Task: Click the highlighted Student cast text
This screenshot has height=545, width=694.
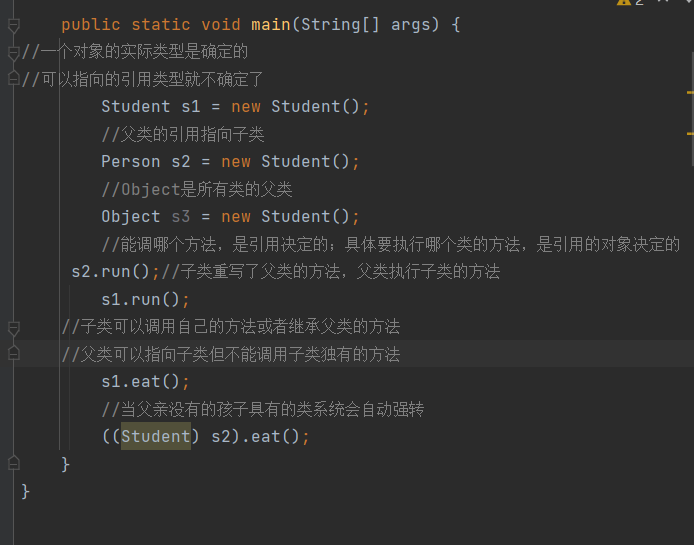Action: point(156,437)
